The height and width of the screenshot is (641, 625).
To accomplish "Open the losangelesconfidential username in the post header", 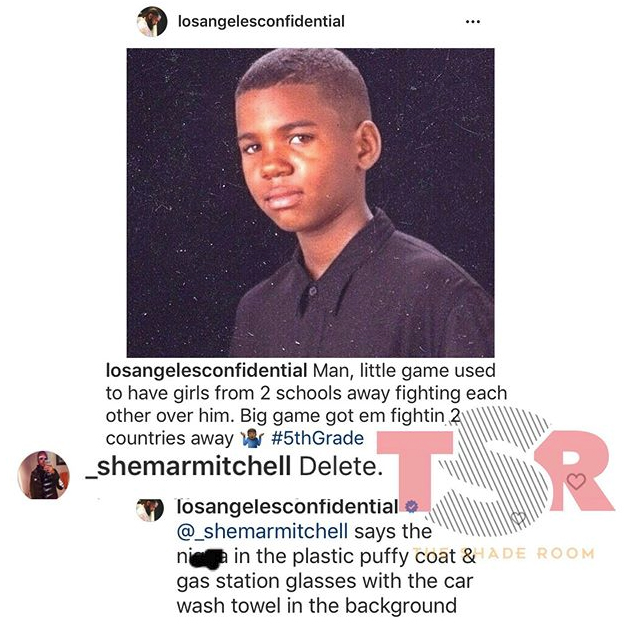I will coord(261,21).
